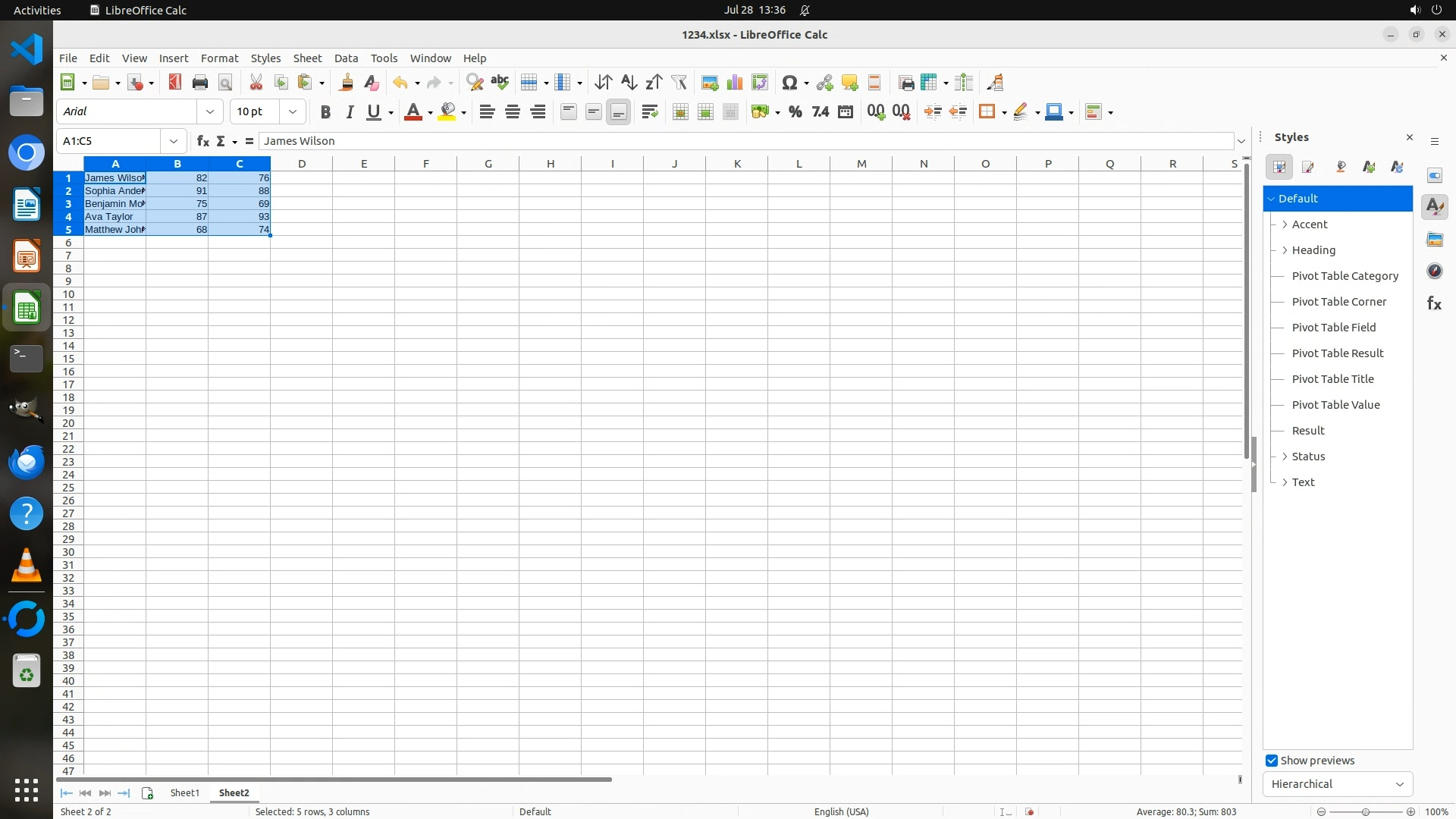Click the AutoFilter toolbar icon
Image resolution: width=1456 pixels, height=819 pixels.
pyautogui.click(x=679, y=83)
